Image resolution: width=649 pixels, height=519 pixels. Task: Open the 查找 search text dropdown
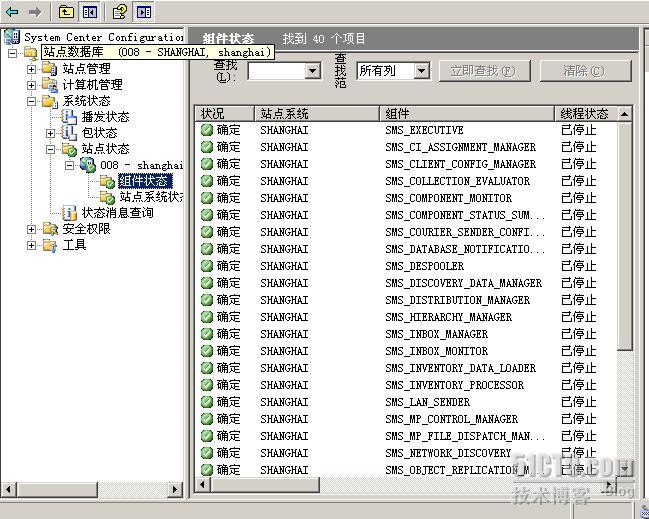tap(313, 71)
